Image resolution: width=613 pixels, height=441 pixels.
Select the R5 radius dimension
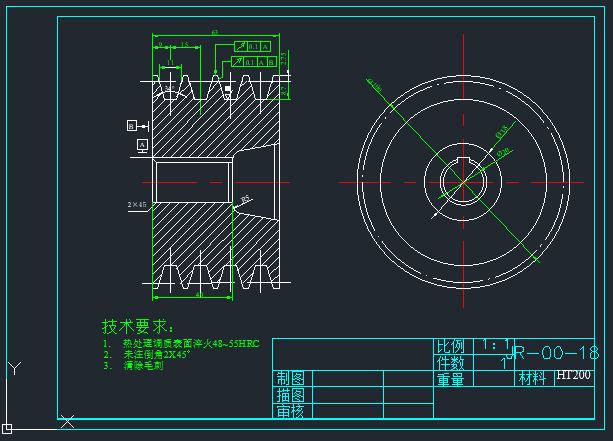(x=245, y=199)
